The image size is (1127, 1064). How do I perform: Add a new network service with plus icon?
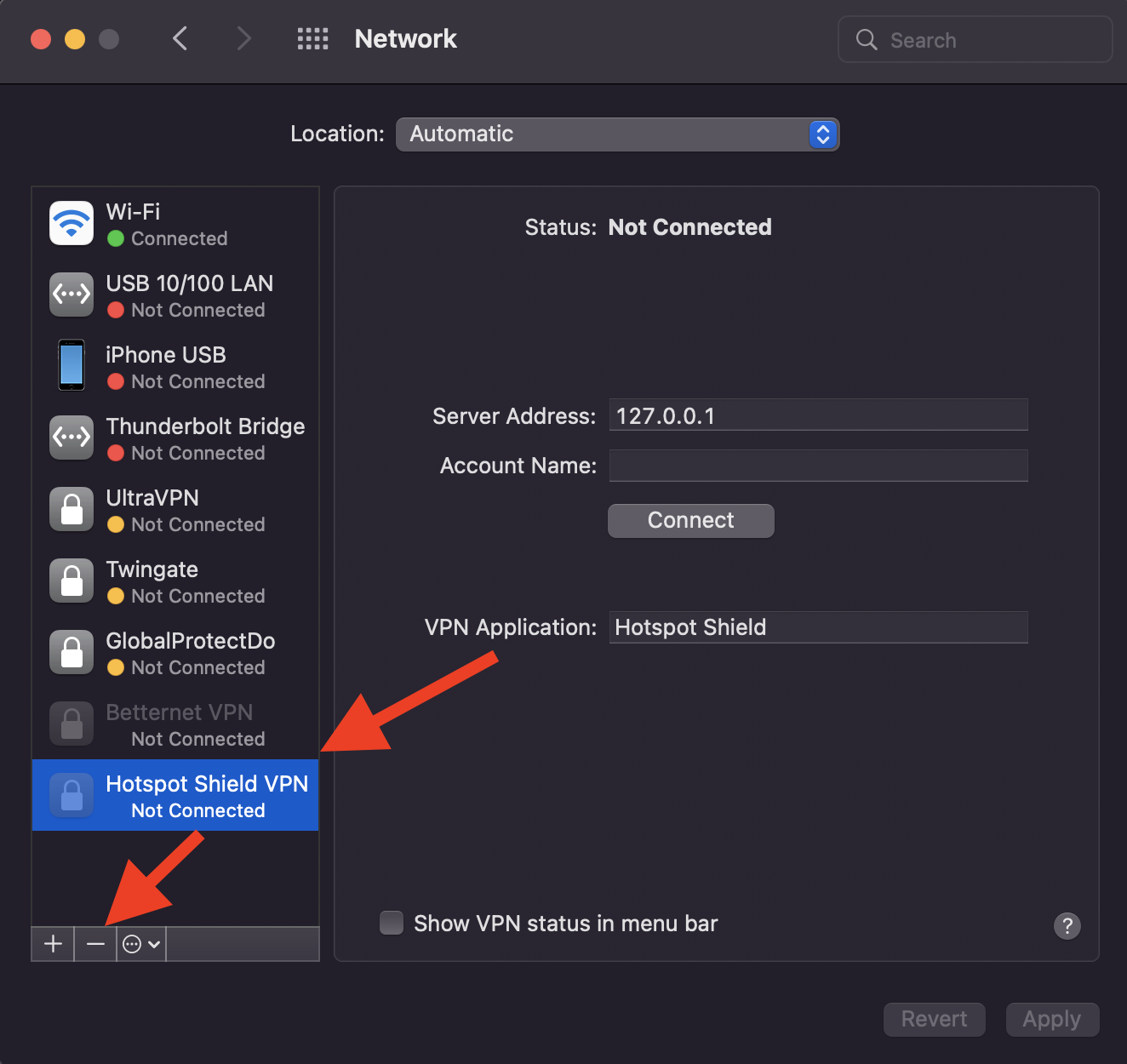tap(52, 943)
